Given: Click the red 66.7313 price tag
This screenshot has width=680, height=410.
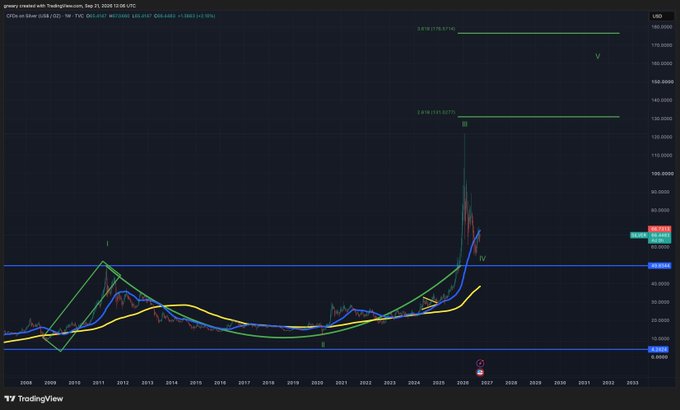Looking at the screenshot, I should (660, 229).
